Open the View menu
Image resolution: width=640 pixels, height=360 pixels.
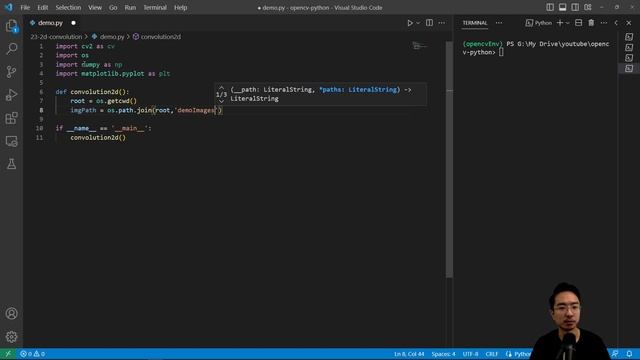[95, 7]
